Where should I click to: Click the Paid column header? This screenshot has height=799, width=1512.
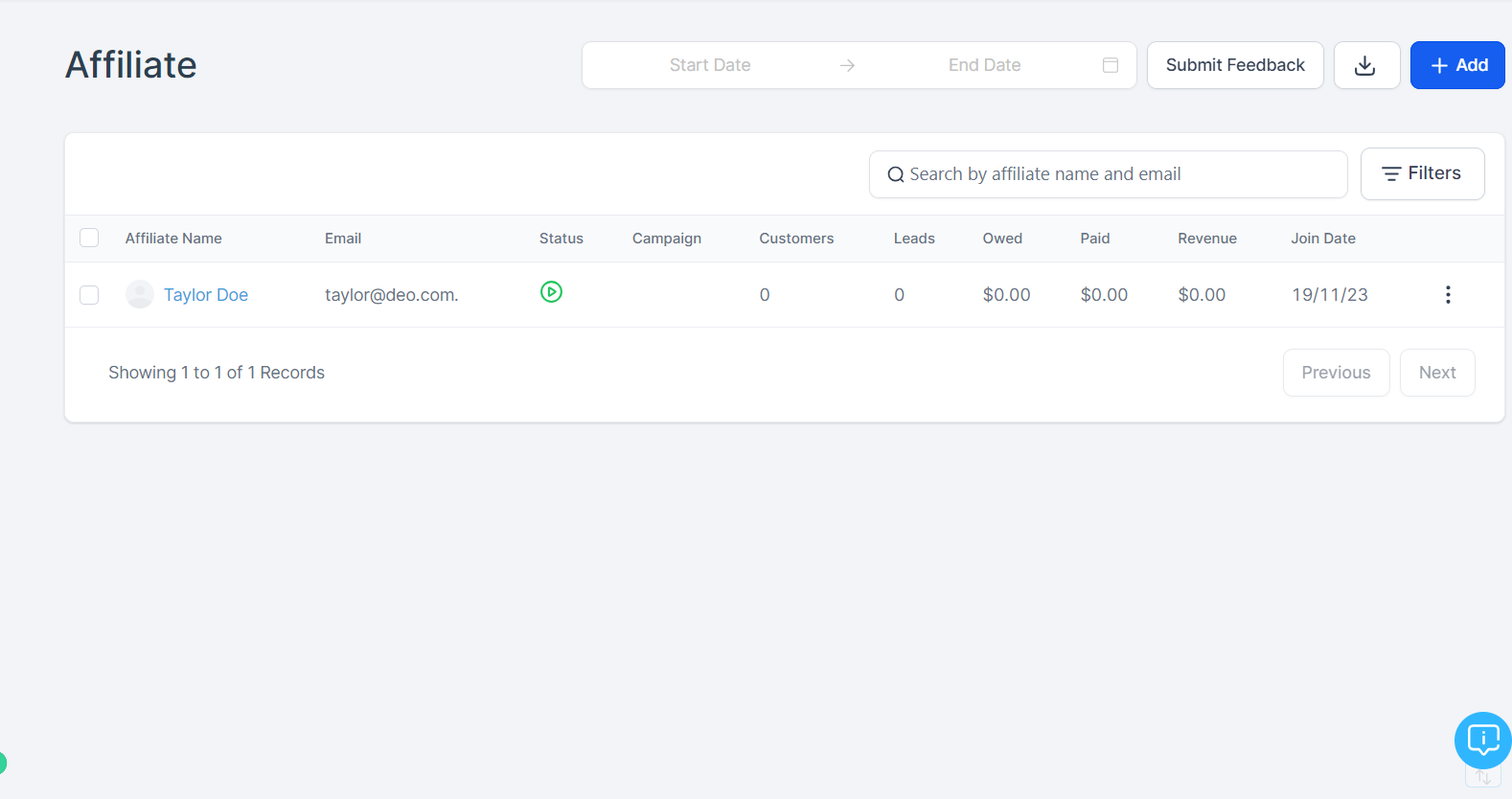[1095, 239]
